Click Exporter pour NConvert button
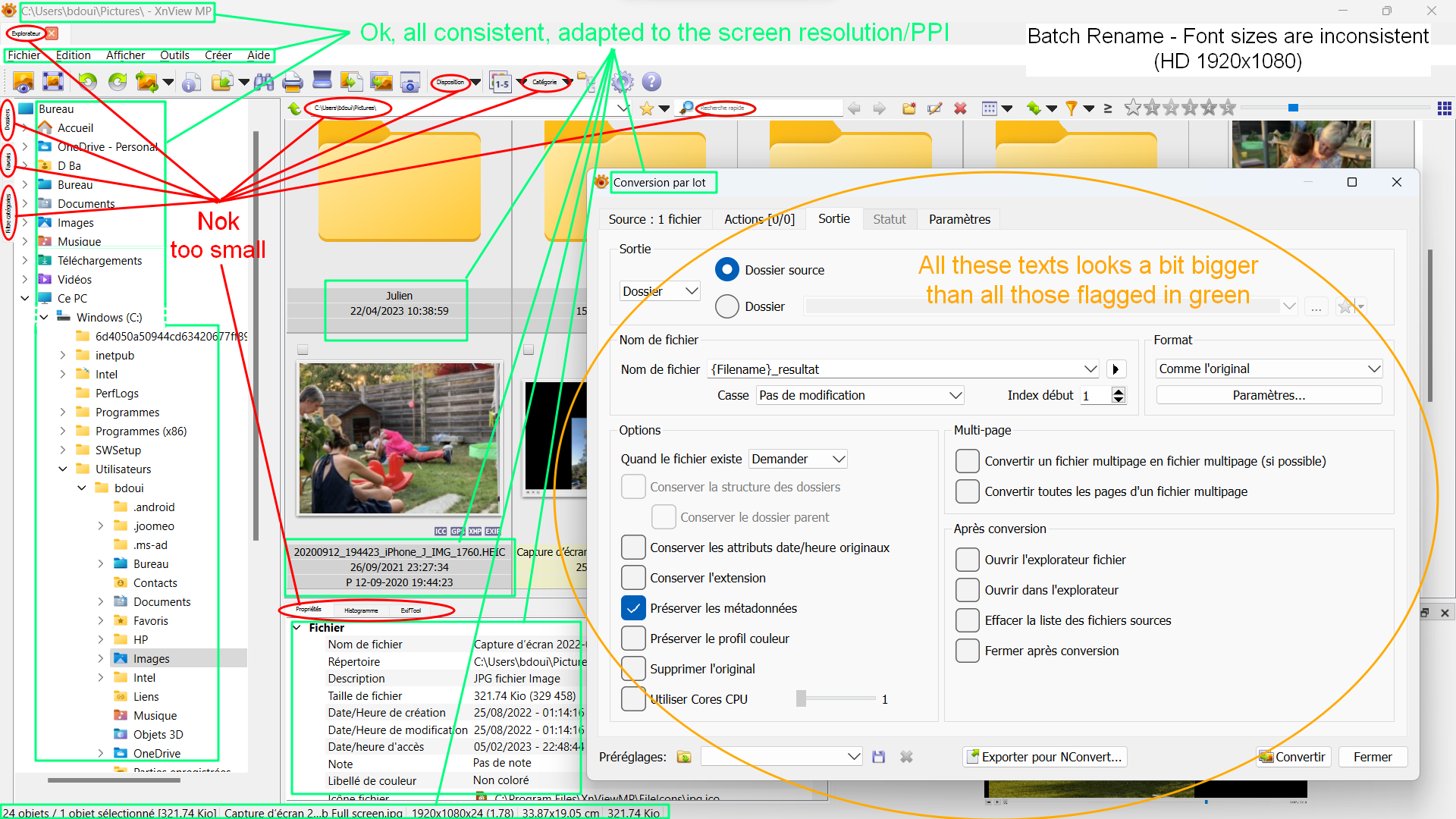This screenshot has height=819, width=1456. [1044, 757]
